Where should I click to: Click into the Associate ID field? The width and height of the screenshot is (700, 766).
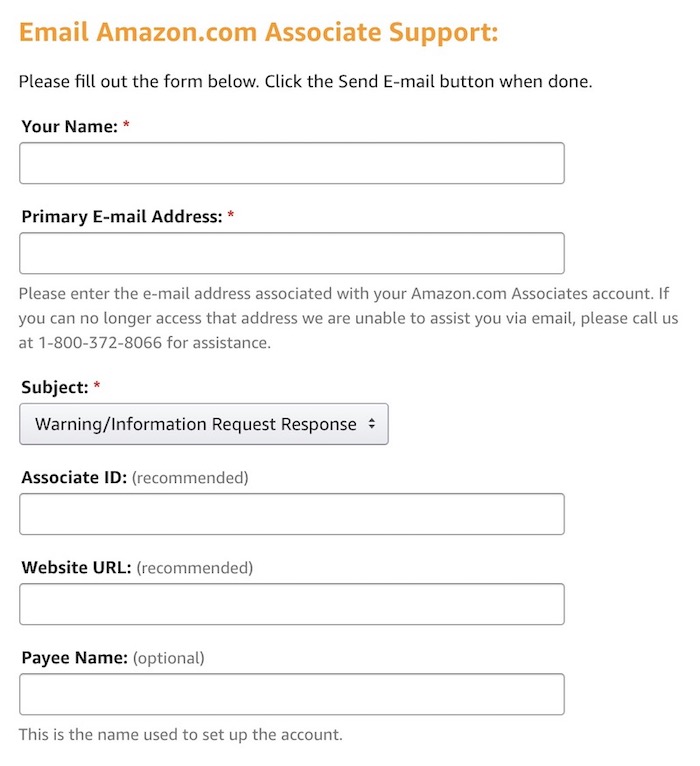point(291,514)
